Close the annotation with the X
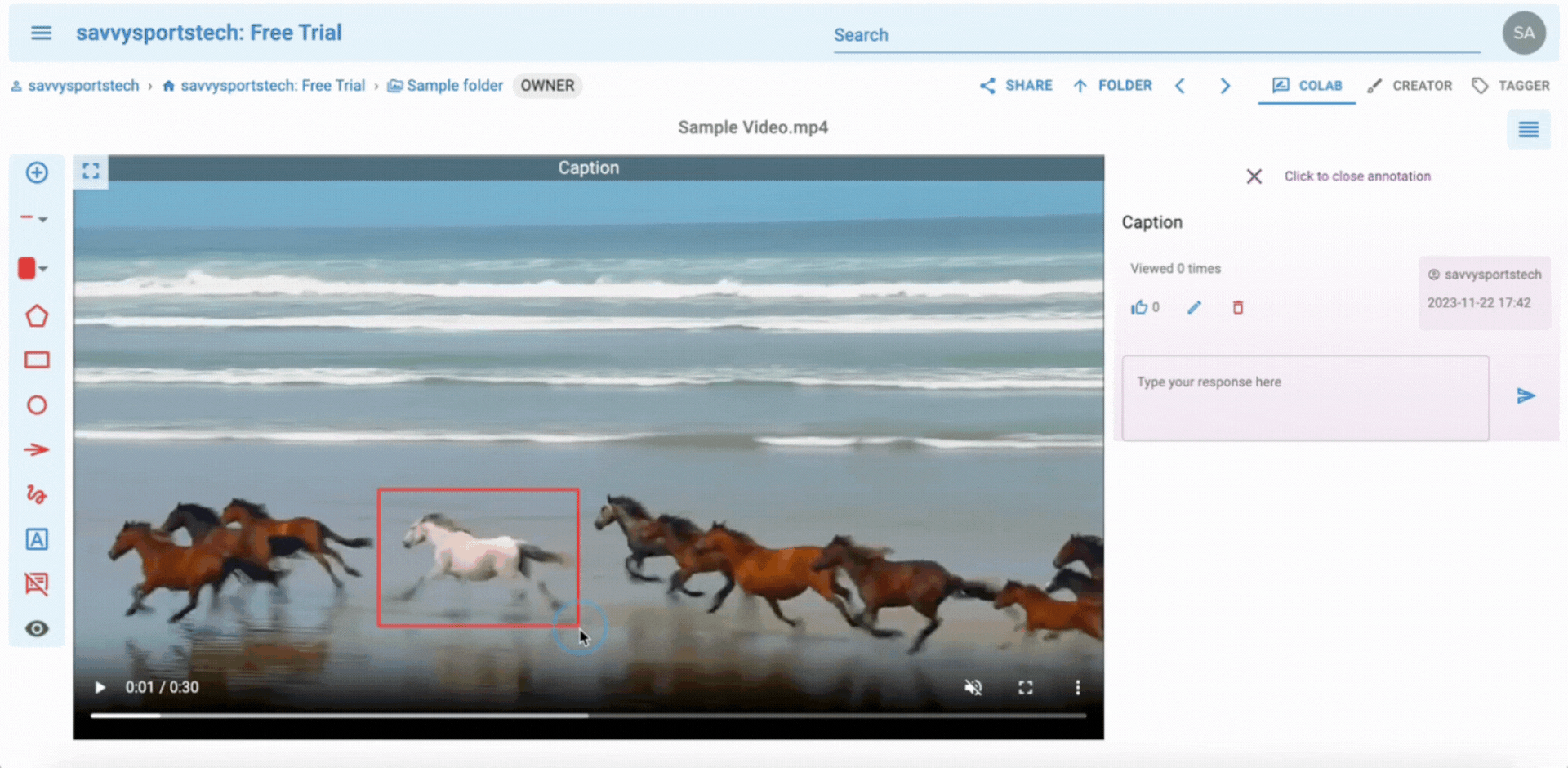Screen dimensions: 1568x768 (1254, 176)
